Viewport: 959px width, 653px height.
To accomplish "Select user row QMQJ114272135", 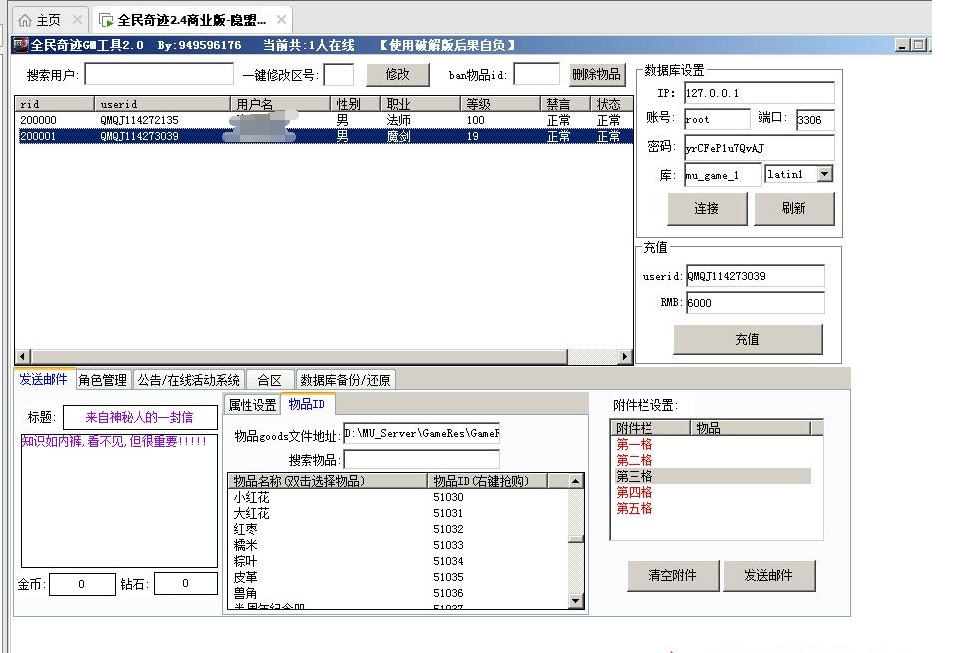I will 139,120.
